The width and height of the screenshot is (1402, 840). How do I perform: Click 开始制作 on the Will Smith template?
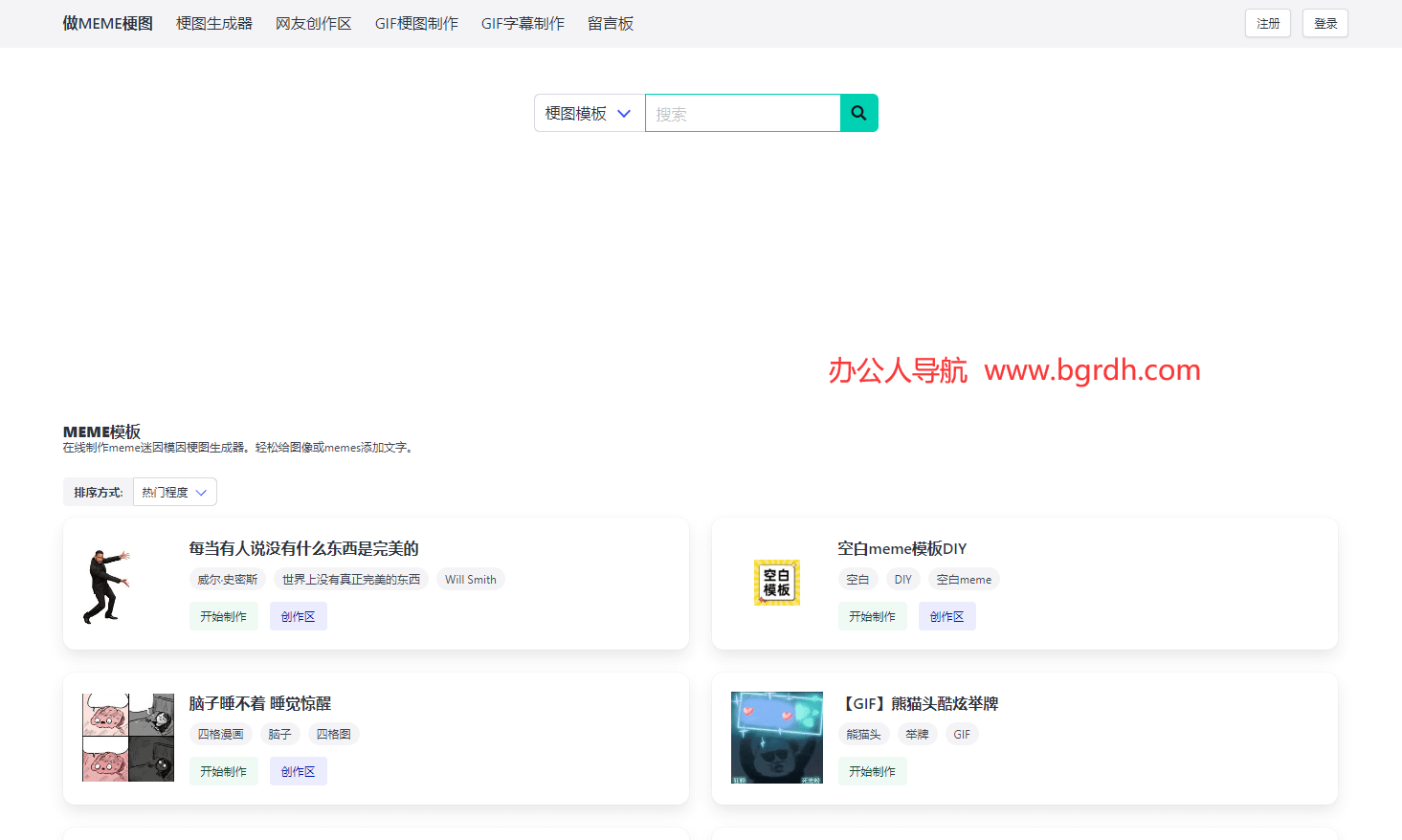pos(224,615)
